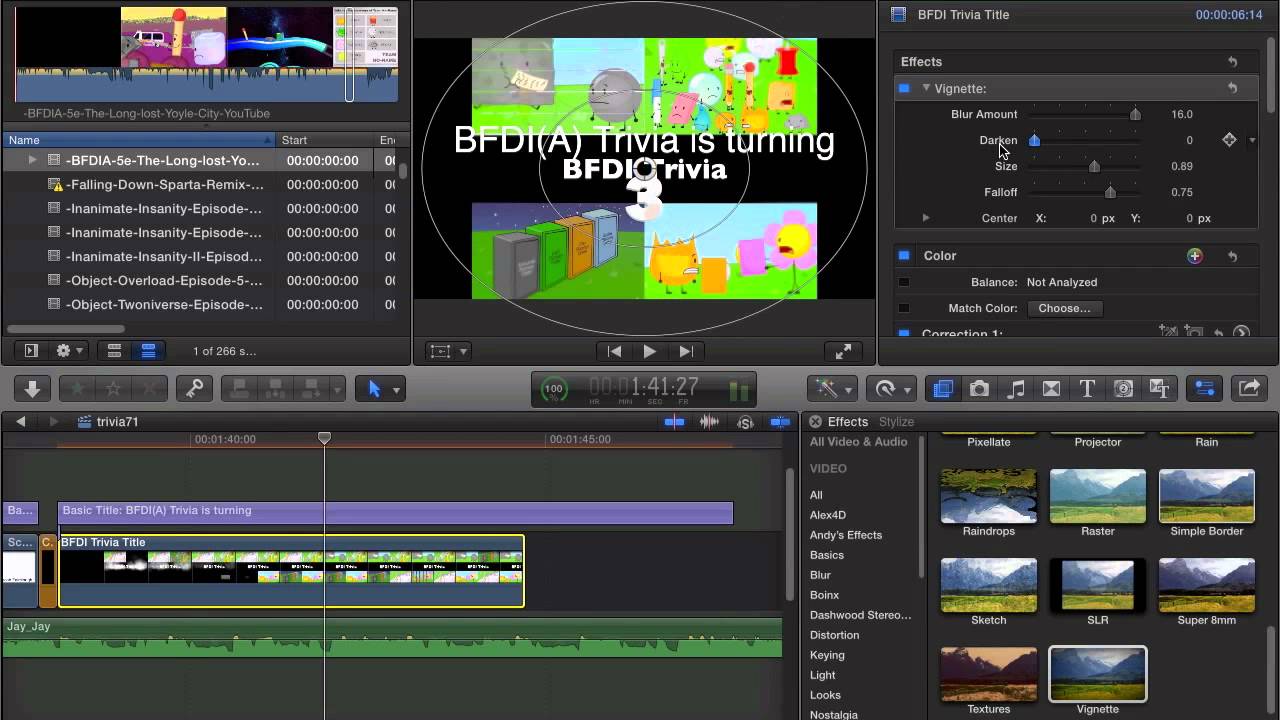
Task: Expand the Center parameter triangle
Action: point(926,218)
